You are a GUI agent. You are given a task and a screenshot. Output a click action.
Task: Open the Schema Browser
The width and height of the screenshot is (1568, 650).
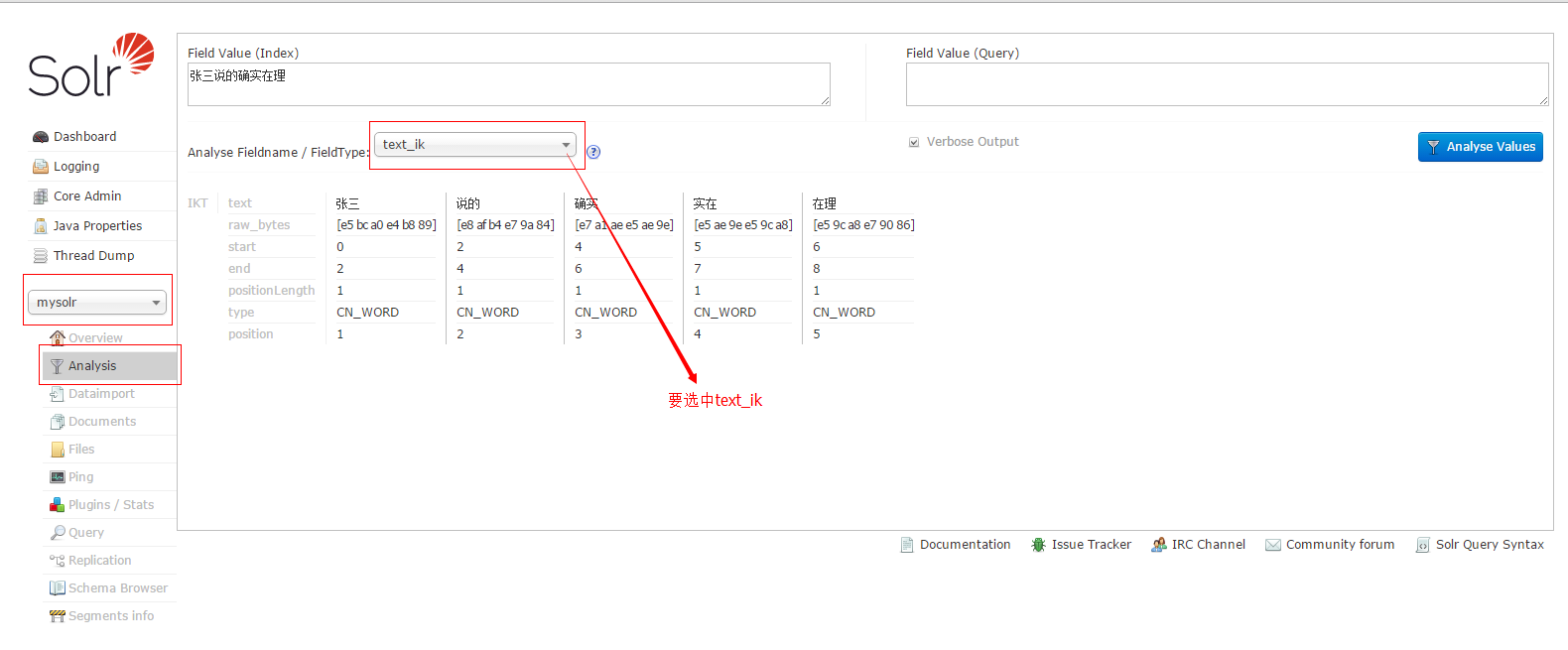tap(118, 588)
